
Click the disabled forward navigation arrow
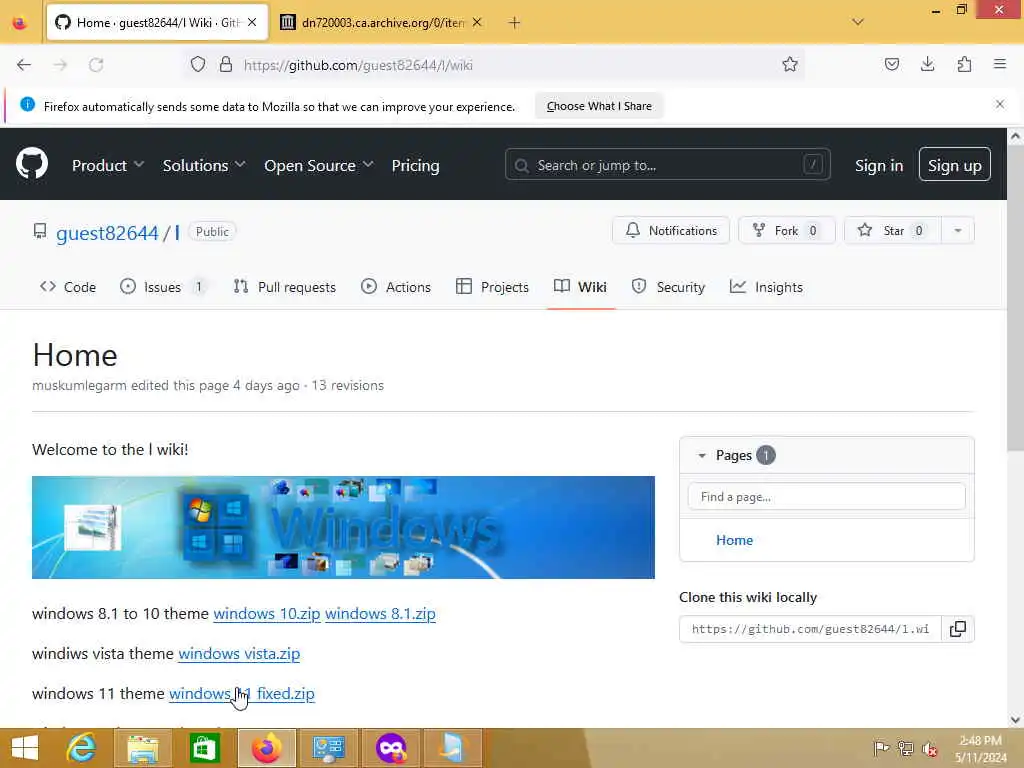60,65
